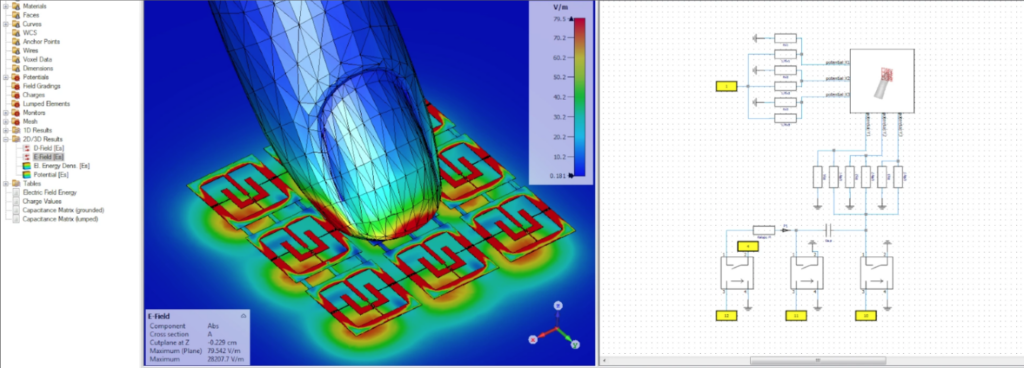
Task: Click the El. Energy Dens. [Es] result icon
Action: pos(26,166)
